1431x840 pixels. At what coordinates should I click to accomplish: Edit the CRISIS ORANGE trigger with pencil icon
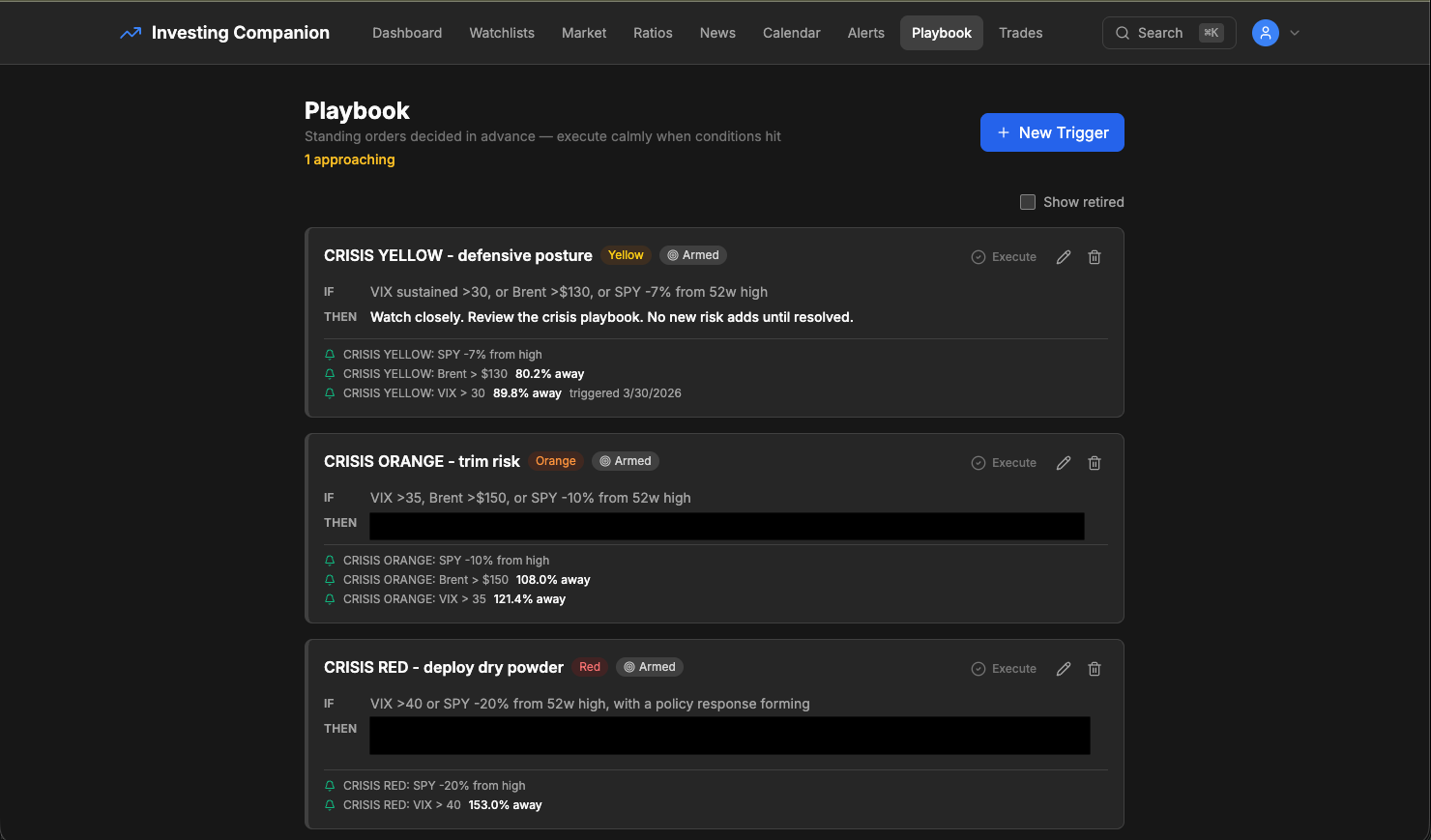1064,463
